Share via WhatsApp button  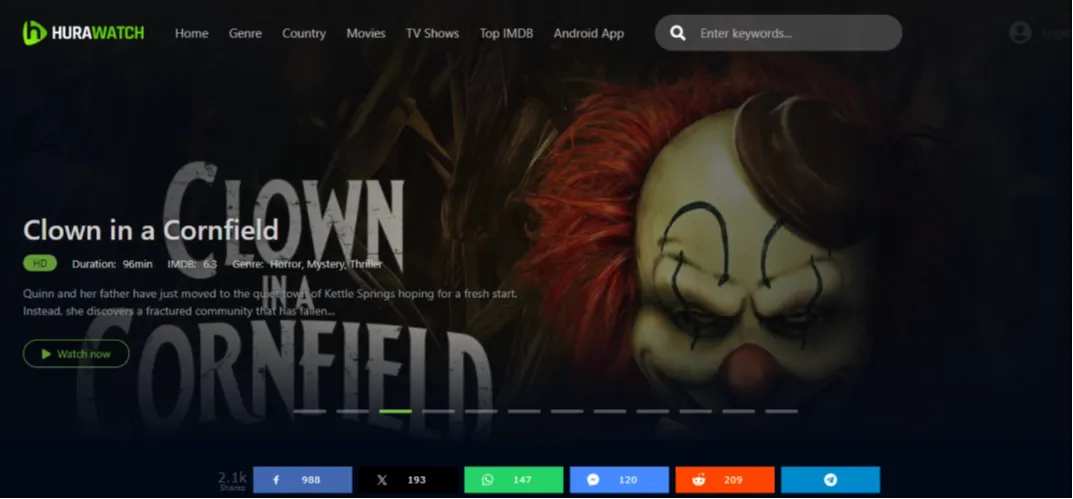click(511, 480)
